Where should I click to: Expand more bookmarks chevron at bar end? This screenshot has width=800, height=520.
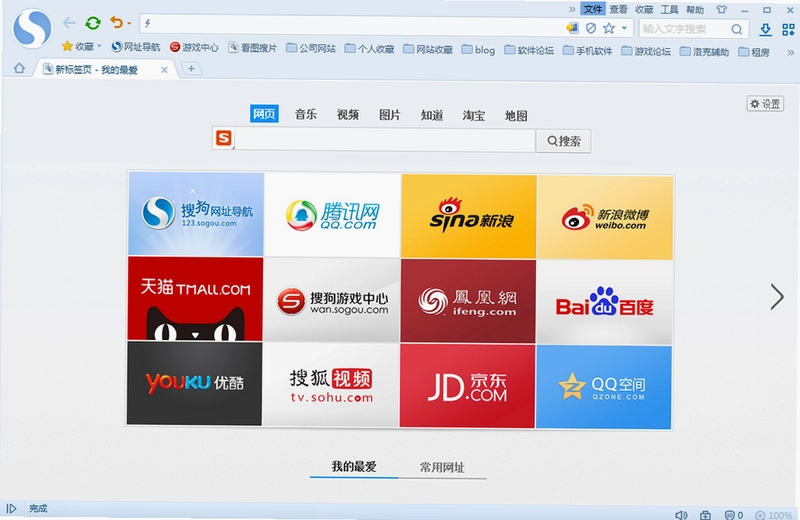coord(790,52)
